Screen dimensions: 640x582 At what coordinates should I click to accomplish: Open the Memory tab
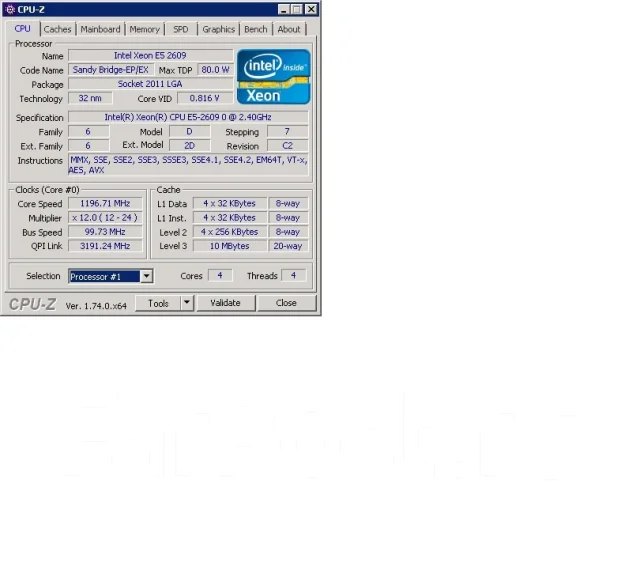click(x=144, y=29)
